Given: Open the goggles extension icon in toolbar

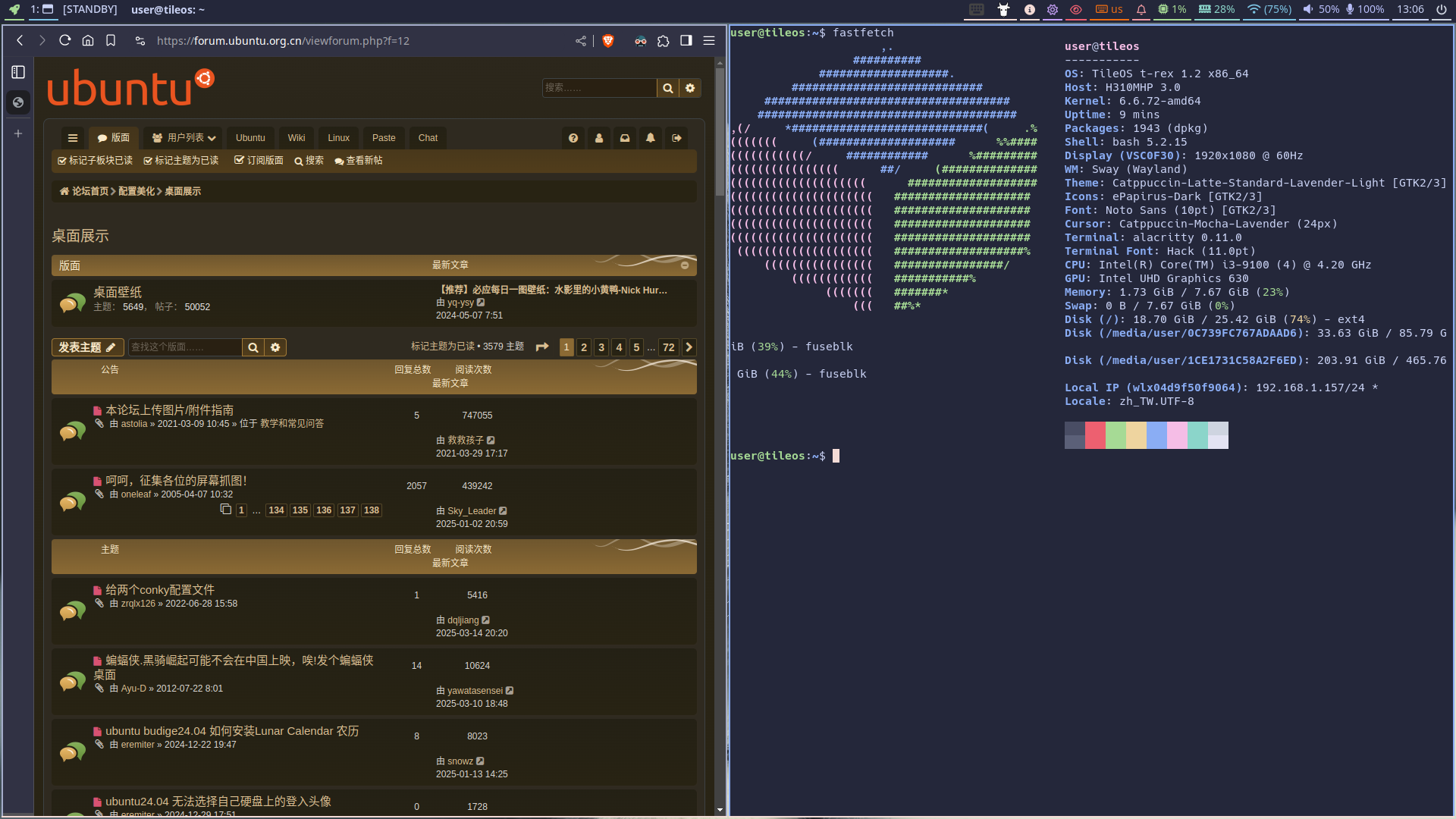Looking at the screenshot, I should 641,41.
